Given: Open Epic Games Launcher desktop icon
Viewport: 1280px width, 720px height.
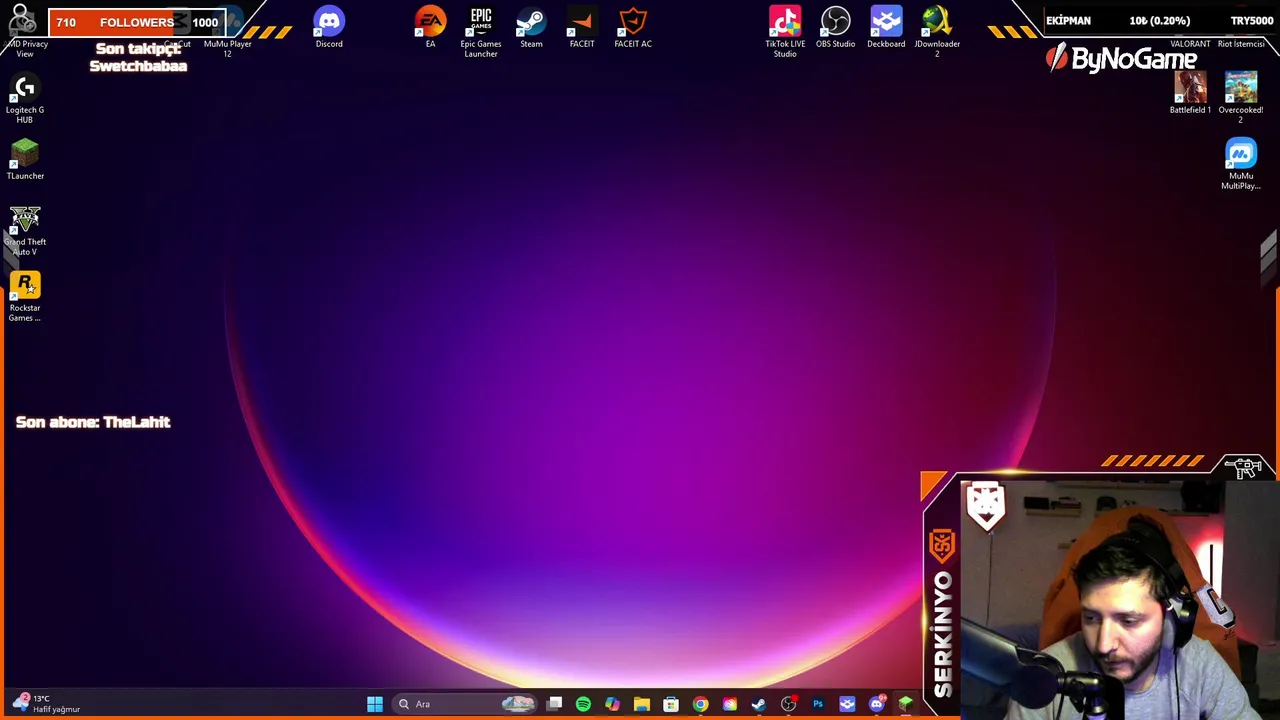Looking at the screenshot, I should [481, 33].
